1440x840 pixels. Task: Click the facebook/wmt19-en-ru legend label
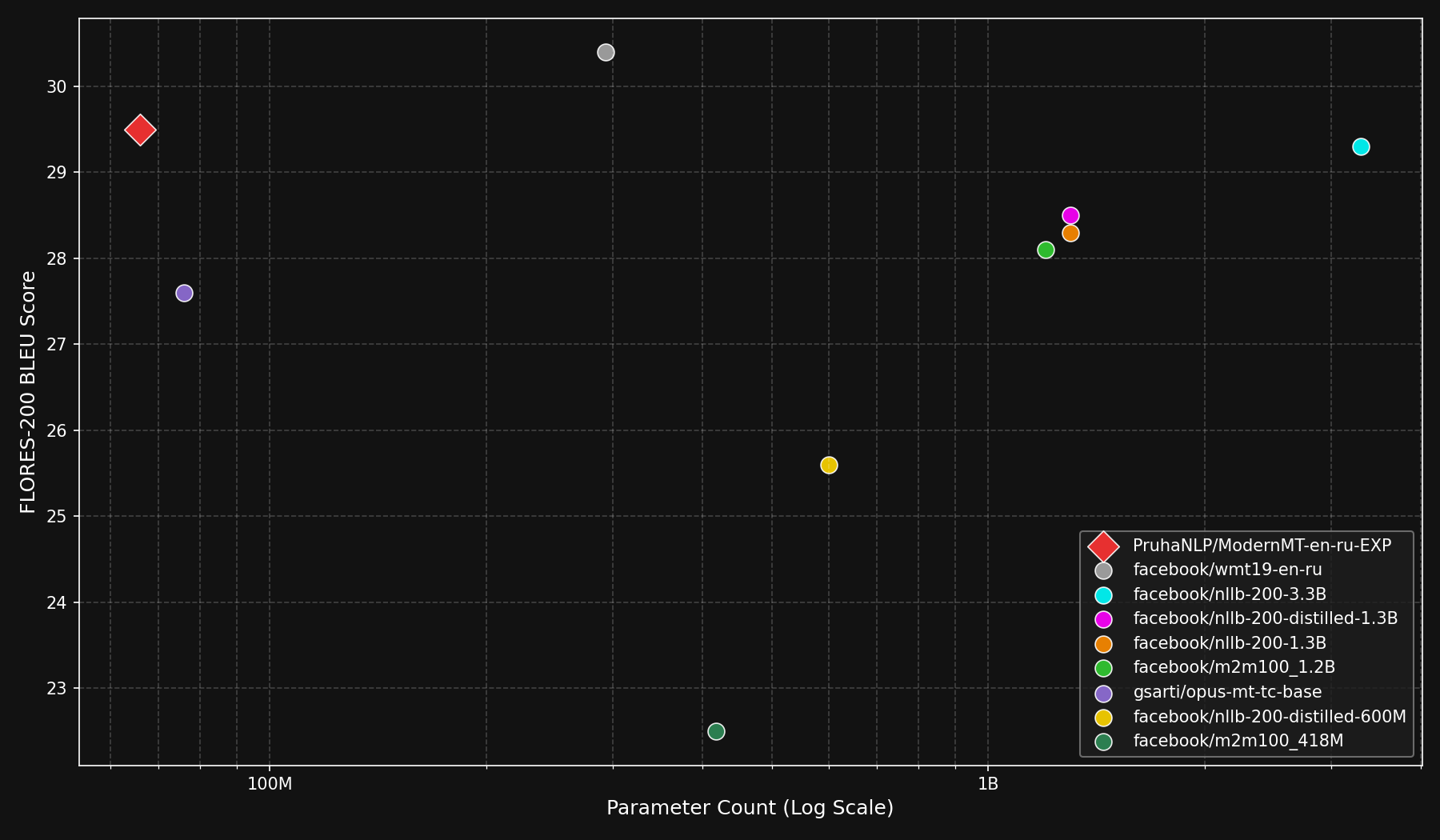point(1227,570)
